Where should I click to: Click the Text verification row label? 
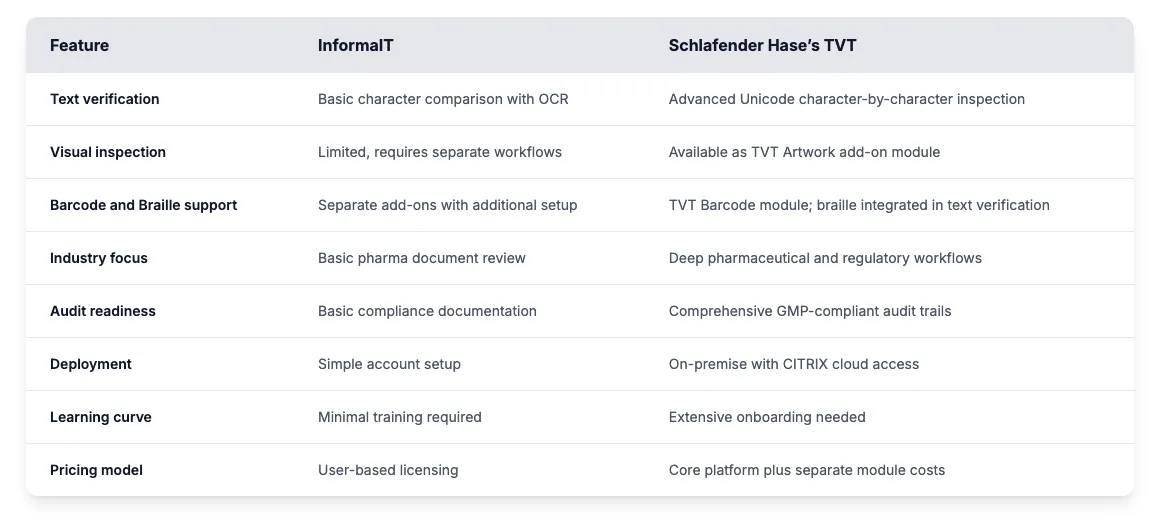pyautogui.click(x=105, y=99)
